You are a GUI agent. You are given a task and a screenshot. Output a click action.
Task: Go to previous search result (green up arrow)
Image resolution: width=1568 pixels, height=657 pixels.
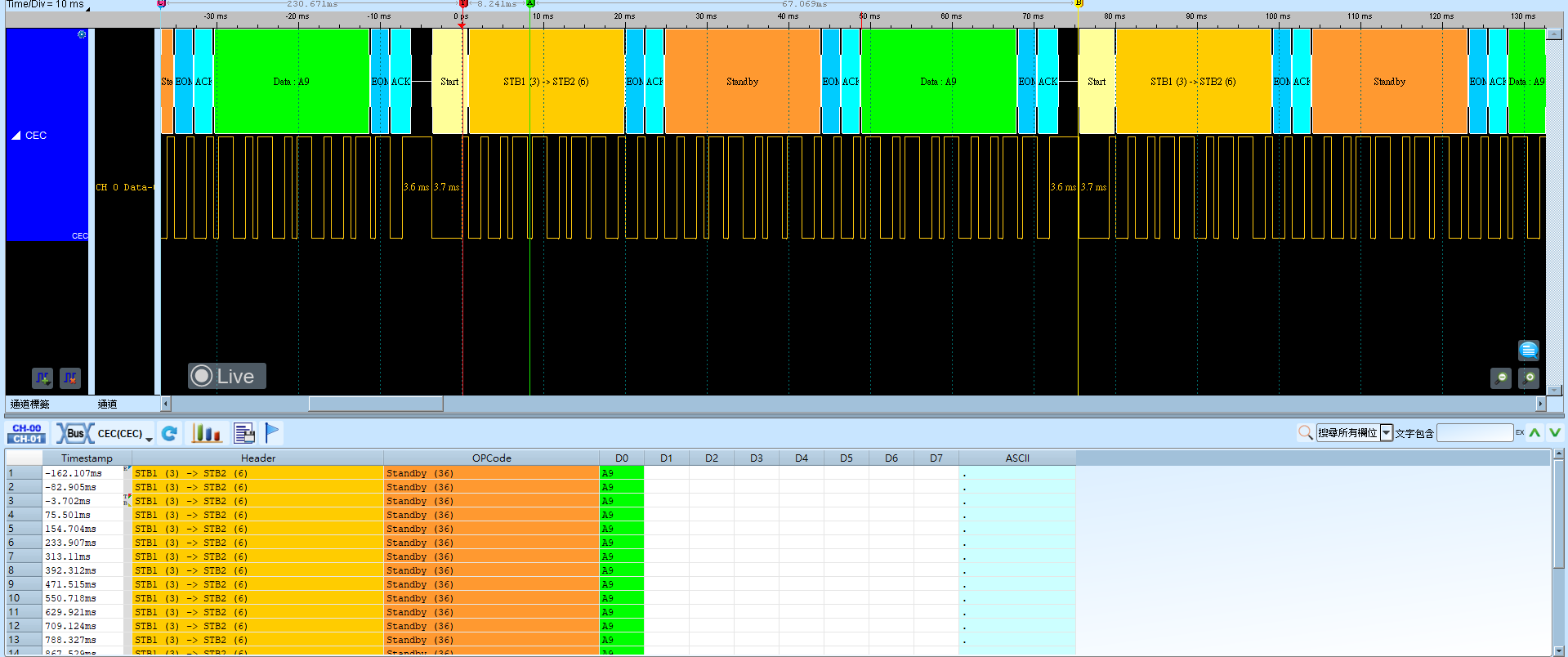[x=1534, y=433]
